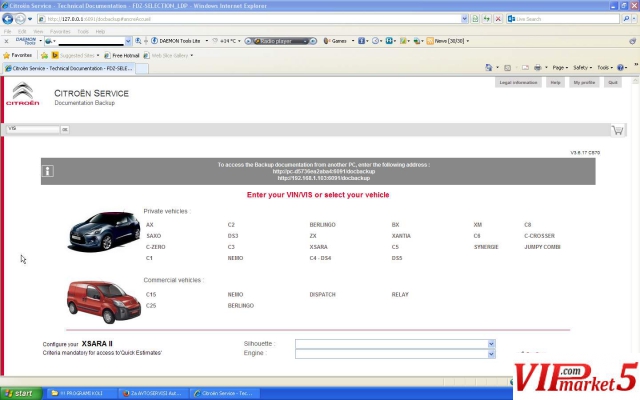Open the File menu
The height and width of the screenshot is (400, 640).
7,31
